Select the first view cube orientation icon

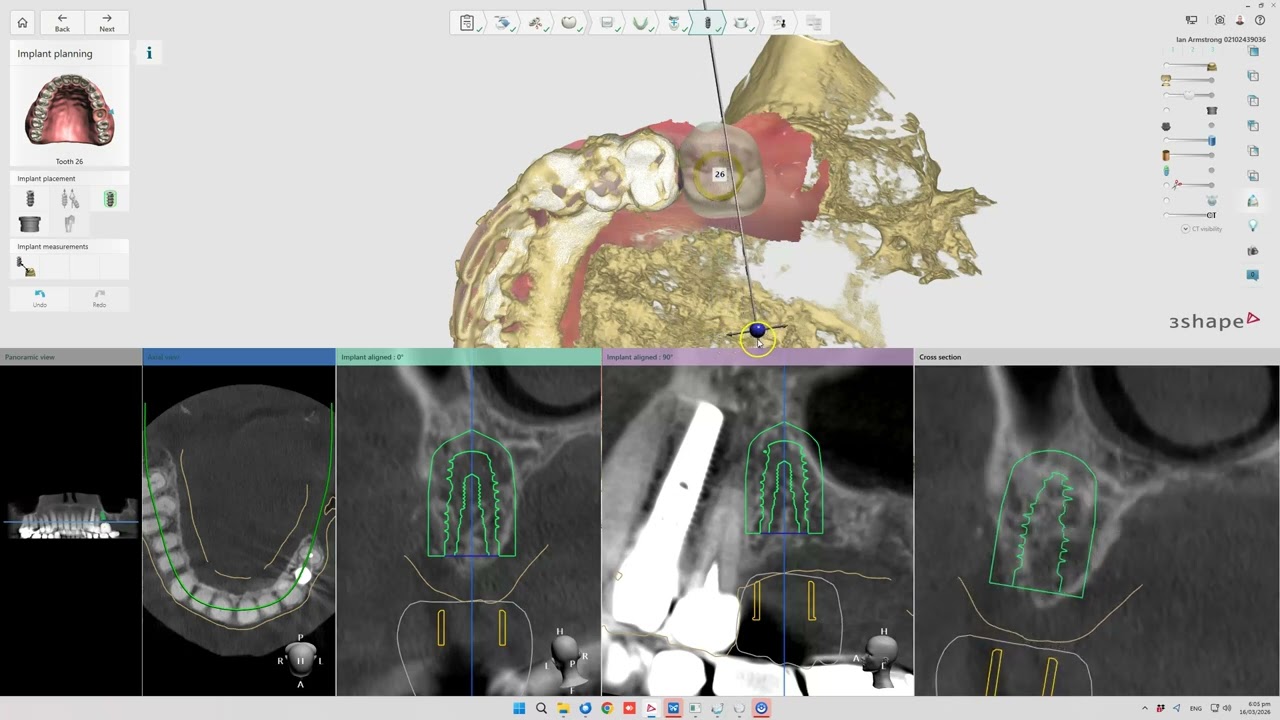coord(1252,51)
